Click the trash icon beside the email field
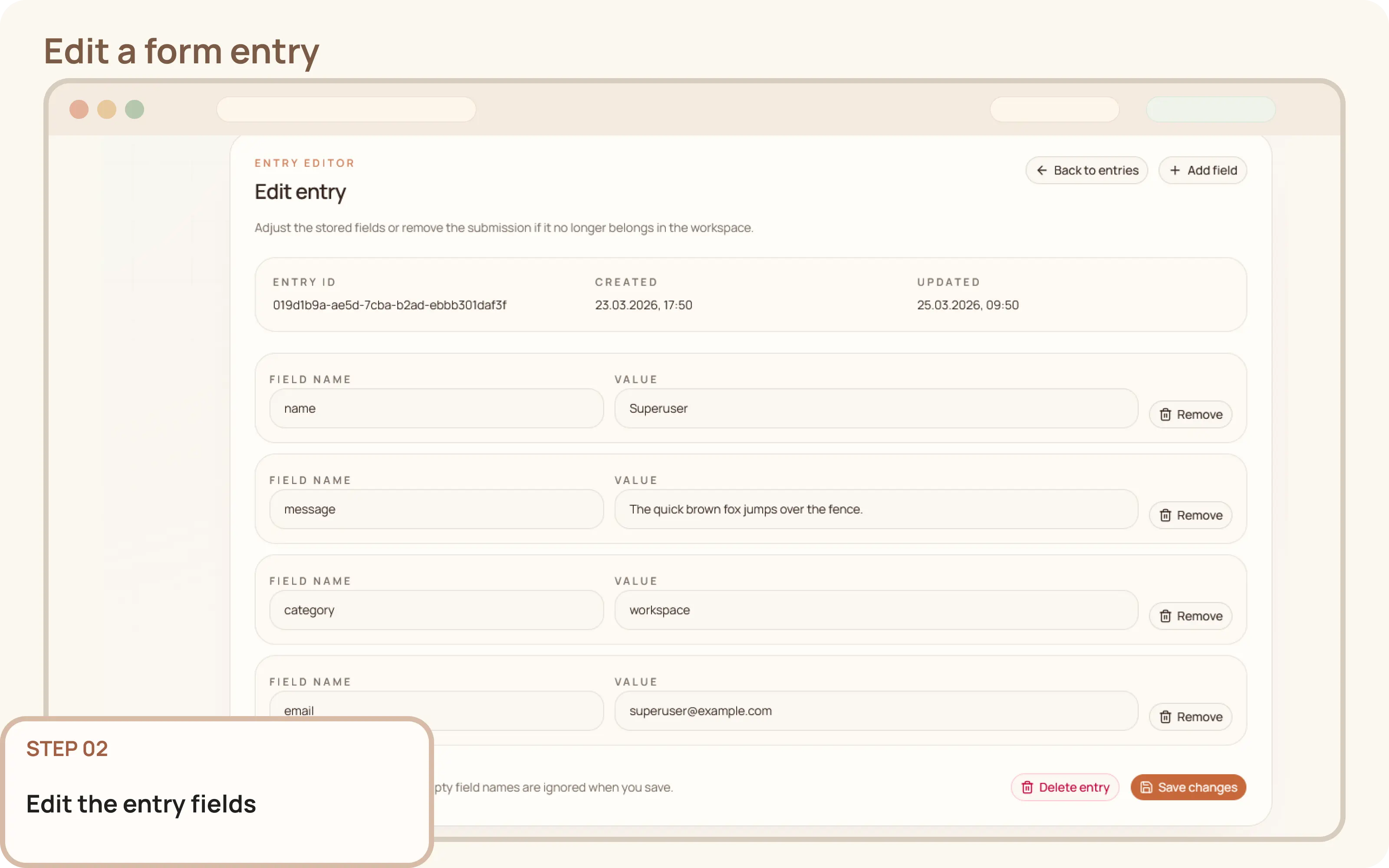This screenshot has width=1389, height=868. tap(1165, 717)
